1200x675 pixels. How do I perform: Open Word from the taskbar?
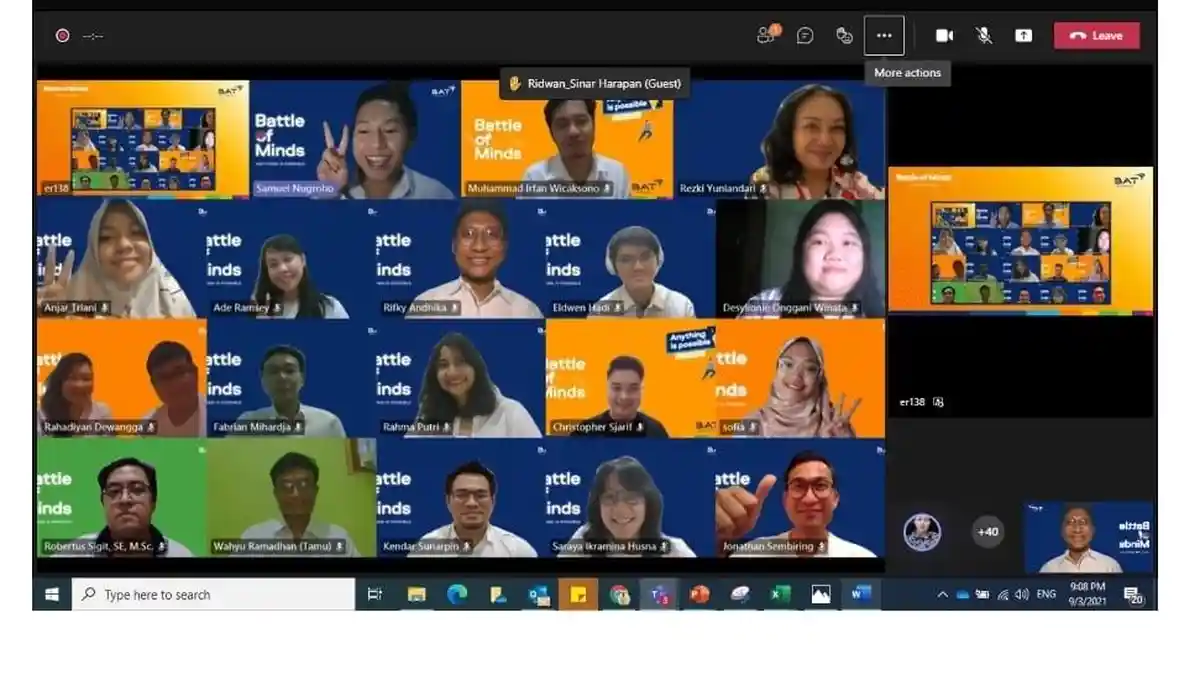click(x=861, y=594)
